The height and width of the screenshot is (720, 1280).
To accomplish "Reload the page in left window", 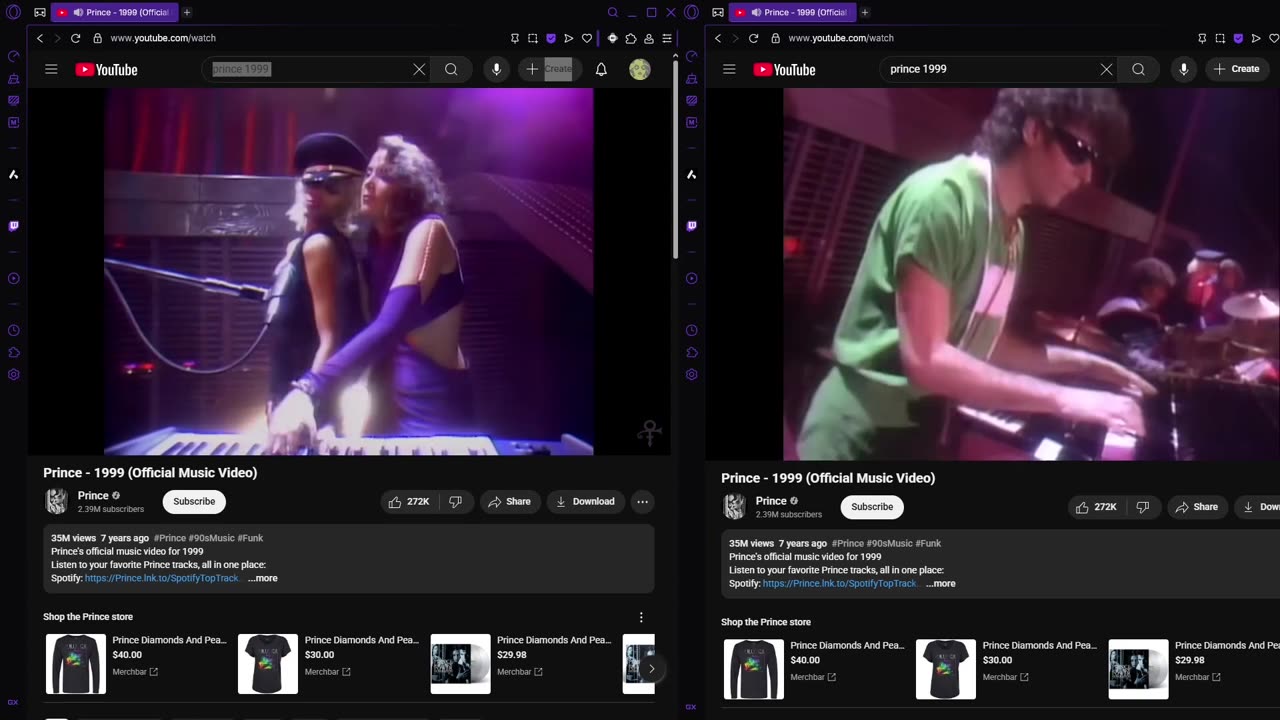I will [x=75, y=38].
